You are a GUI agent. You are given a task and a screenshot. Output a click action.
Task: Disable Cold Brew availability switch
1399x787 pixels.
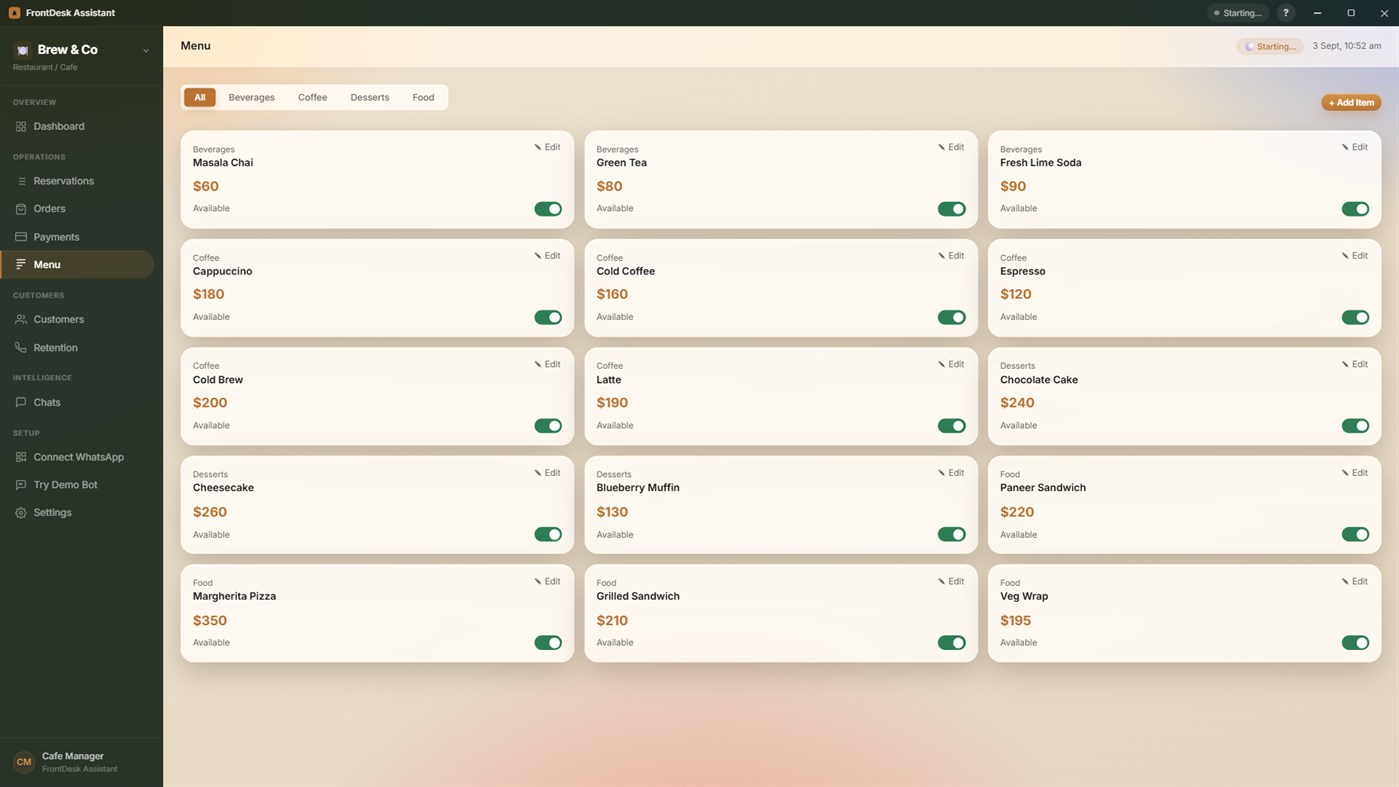click(x=548, y=426)
